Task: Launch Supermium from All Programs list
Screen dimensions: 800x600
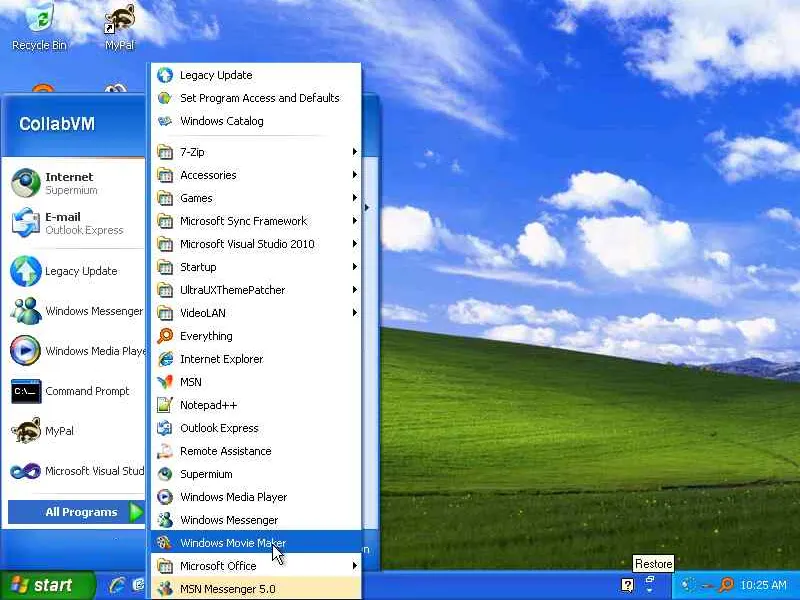Action: [256, 474]
